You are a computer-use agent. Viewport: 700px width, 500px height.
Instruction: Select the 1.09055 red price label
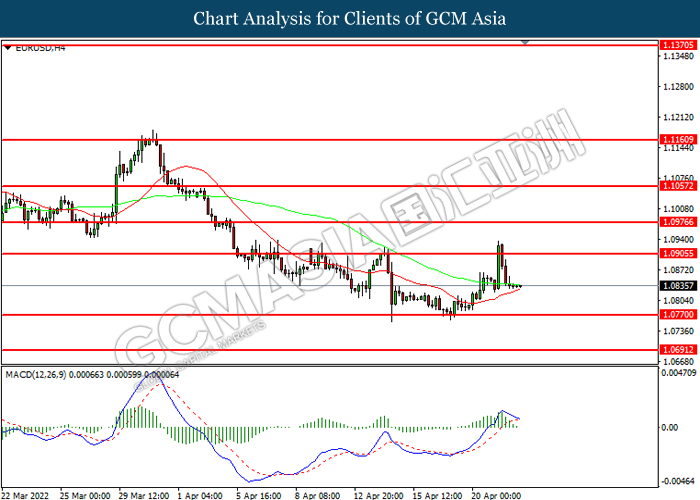[x=678, y=254]
